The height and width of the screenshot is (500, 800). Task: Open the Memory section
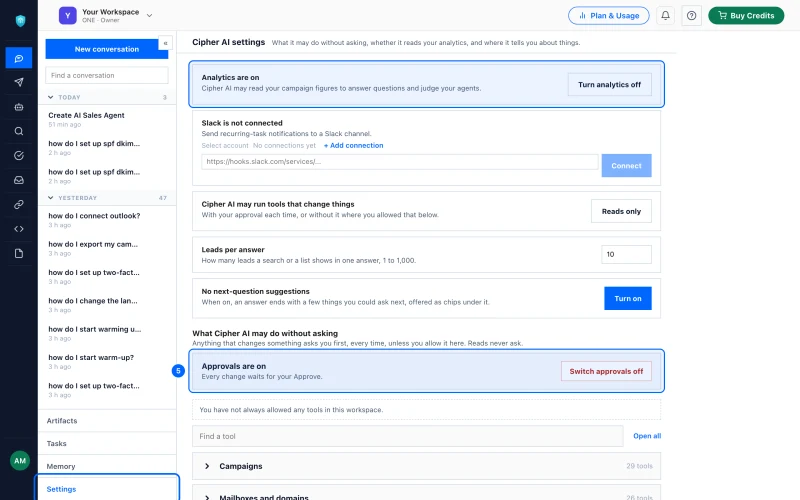pyautogui.click(x=107, y=466)
